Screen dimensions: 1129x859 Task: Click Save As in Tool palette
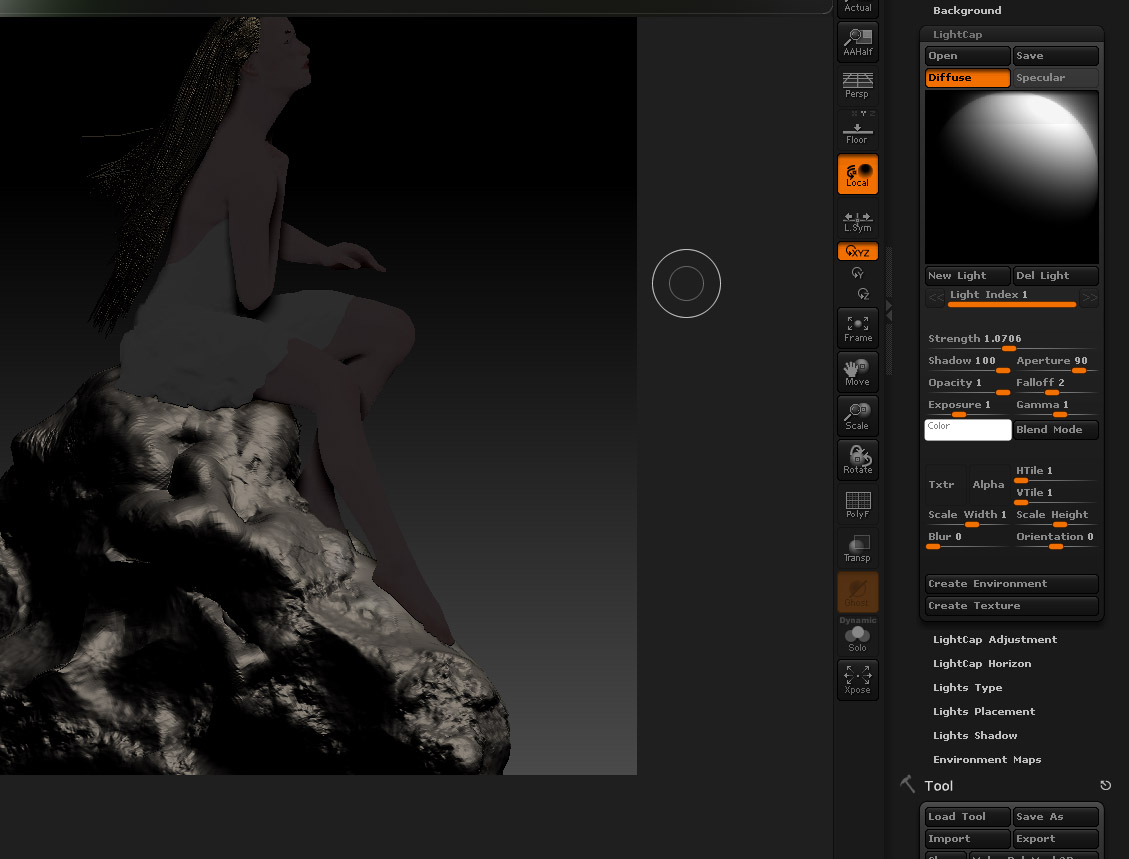[x=1056, y=817]
